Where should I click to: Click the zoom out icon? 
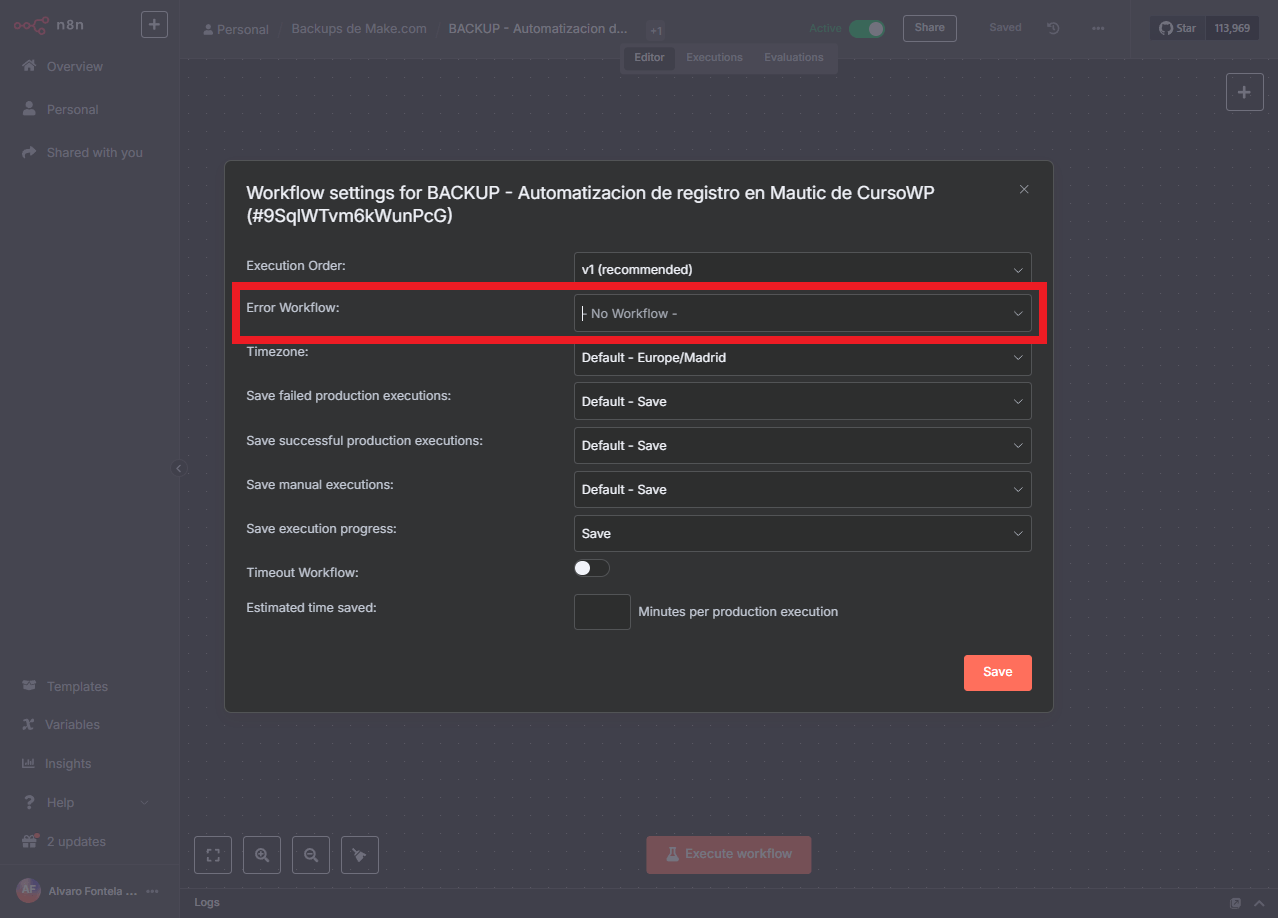point(311,855)
